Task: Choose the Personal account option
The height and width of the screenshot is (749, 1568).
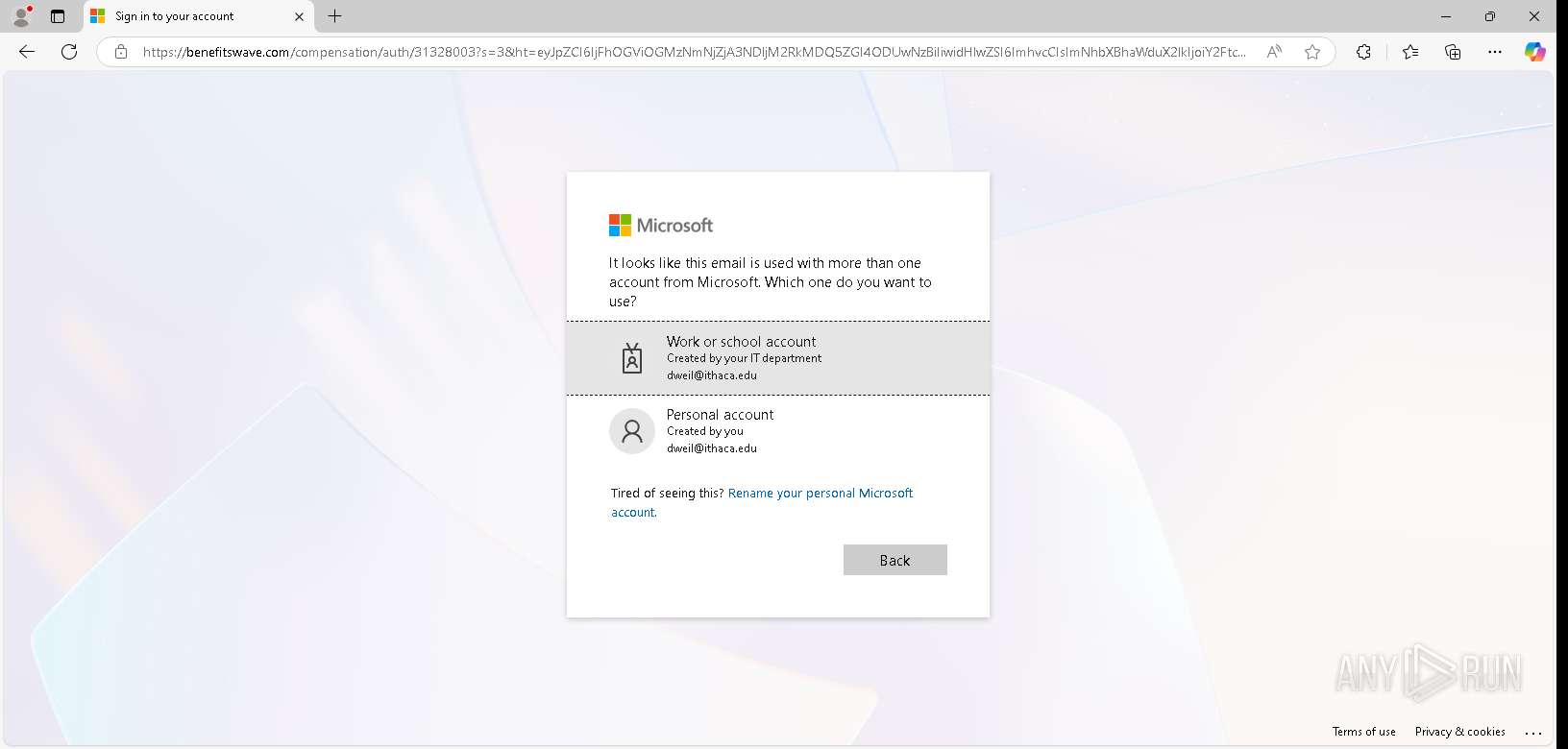Action: click(x=778, y=431)
